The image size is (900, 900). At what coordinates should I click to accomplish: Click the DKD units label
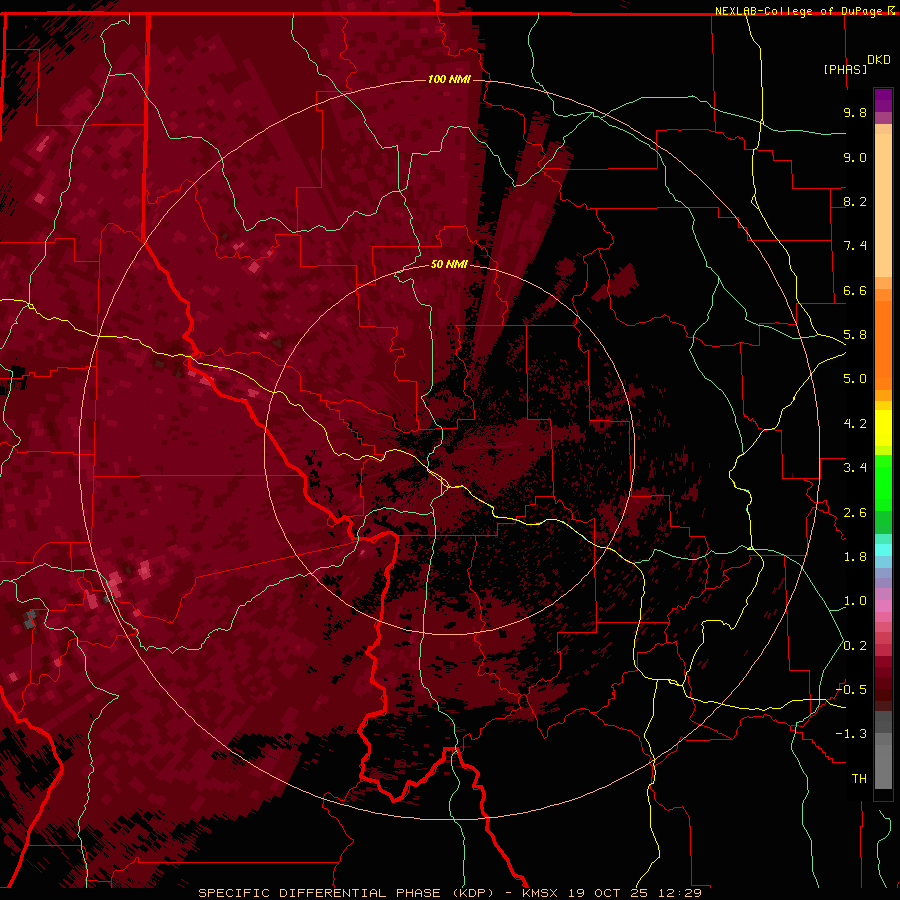[878, 60]
